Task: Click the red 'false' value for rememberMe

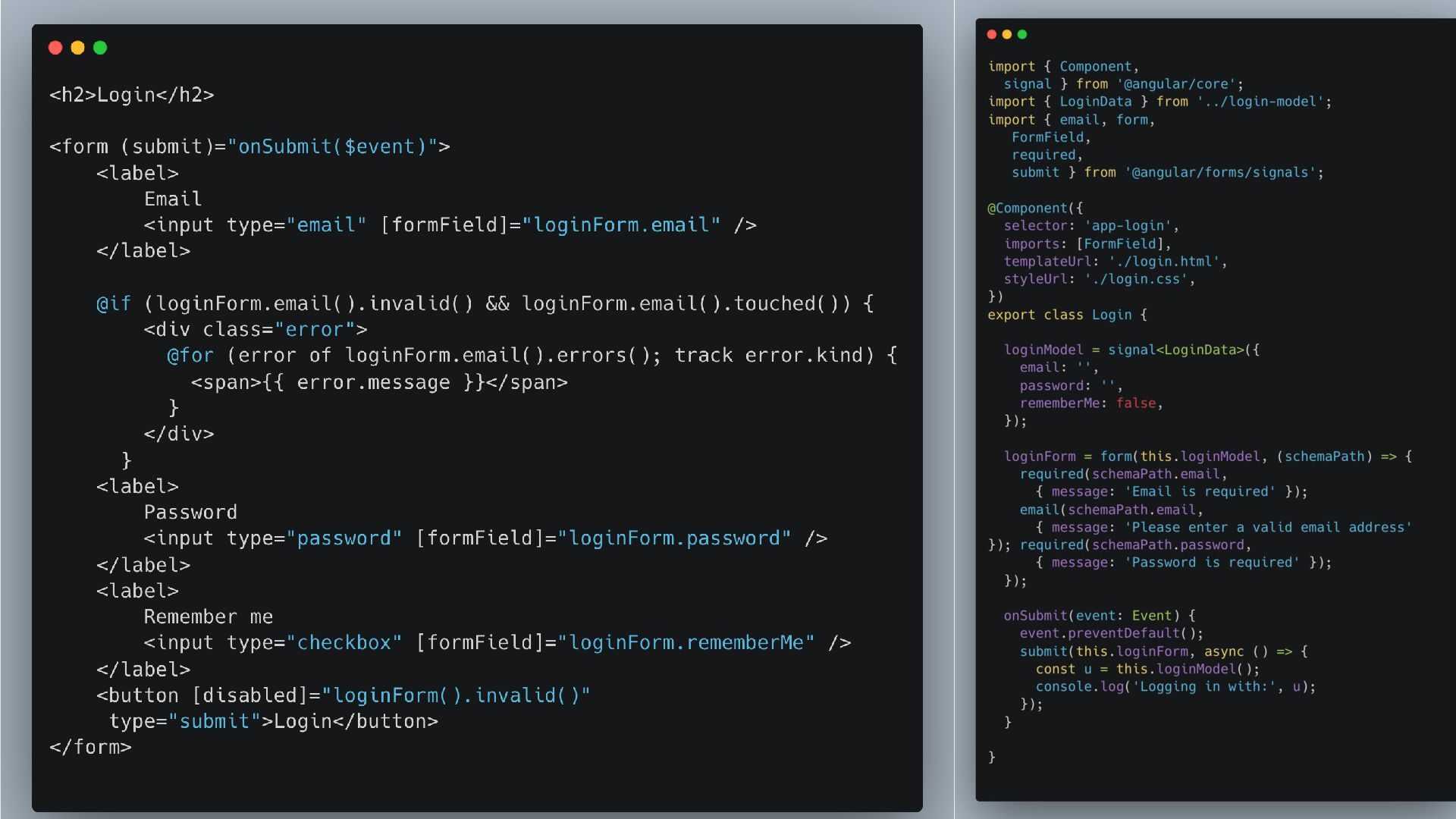Action: [x=1135, y=403]
